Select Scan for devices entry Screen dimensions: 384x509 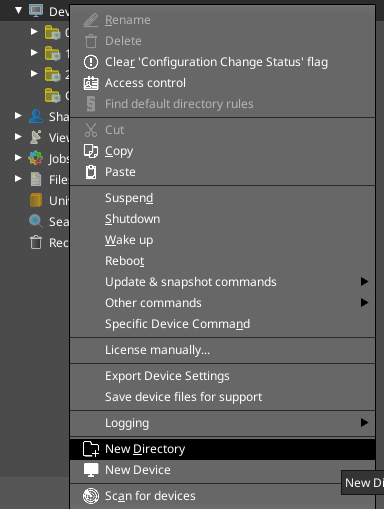pos(222,496)
